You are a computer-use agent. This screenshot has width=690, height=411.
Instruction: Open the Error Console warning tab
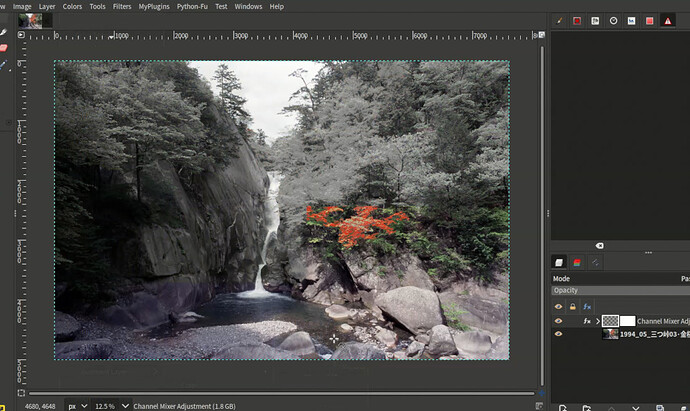click(x=668, y=21)
